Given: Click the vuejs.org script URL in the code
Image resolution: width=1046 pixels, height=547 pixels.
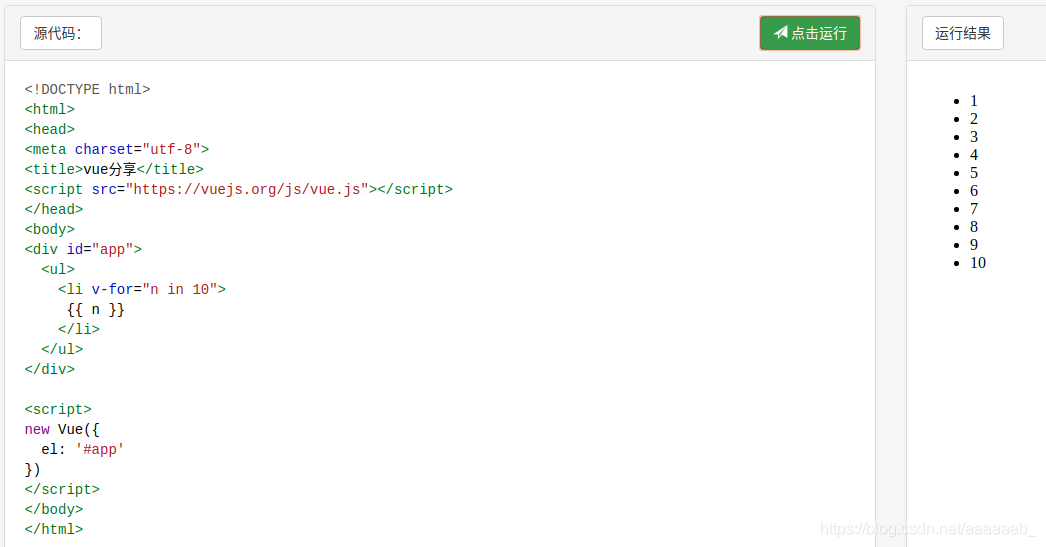Looking at the screenshot, I should [250, 189].
